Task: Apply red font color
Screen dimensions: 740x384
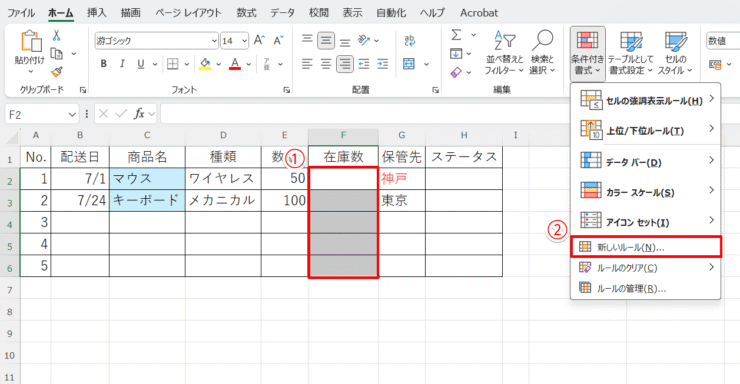Action: [x=235, y=64]
